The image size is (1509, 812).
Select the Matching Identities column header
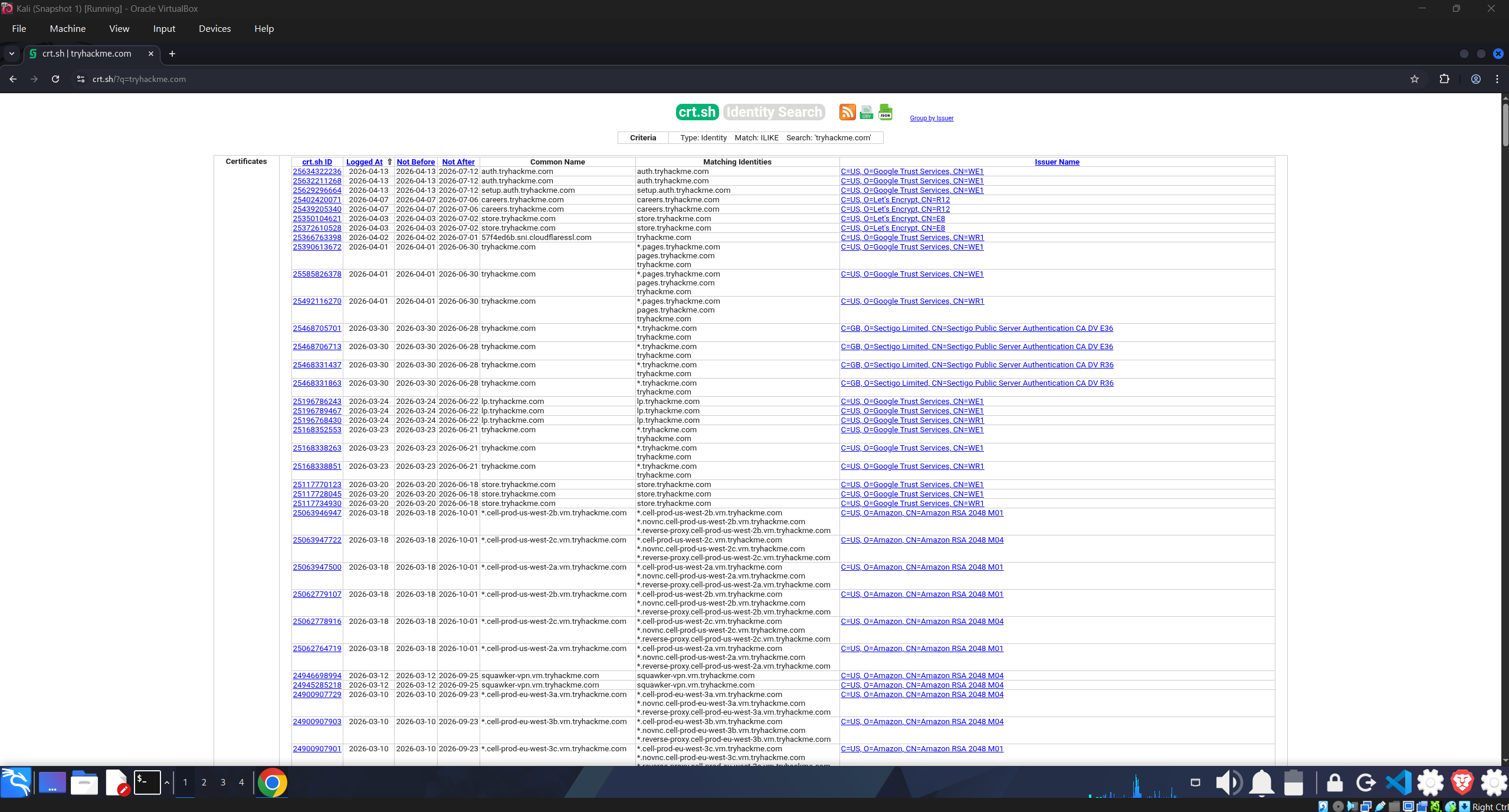click(737, 162)
